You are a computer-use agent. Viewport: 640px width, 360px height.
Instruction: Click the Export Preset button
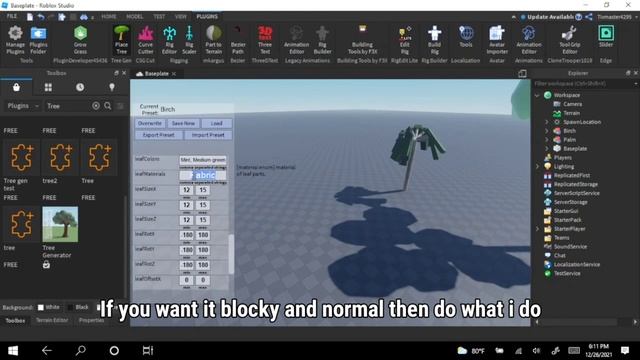tap(158, 135)
